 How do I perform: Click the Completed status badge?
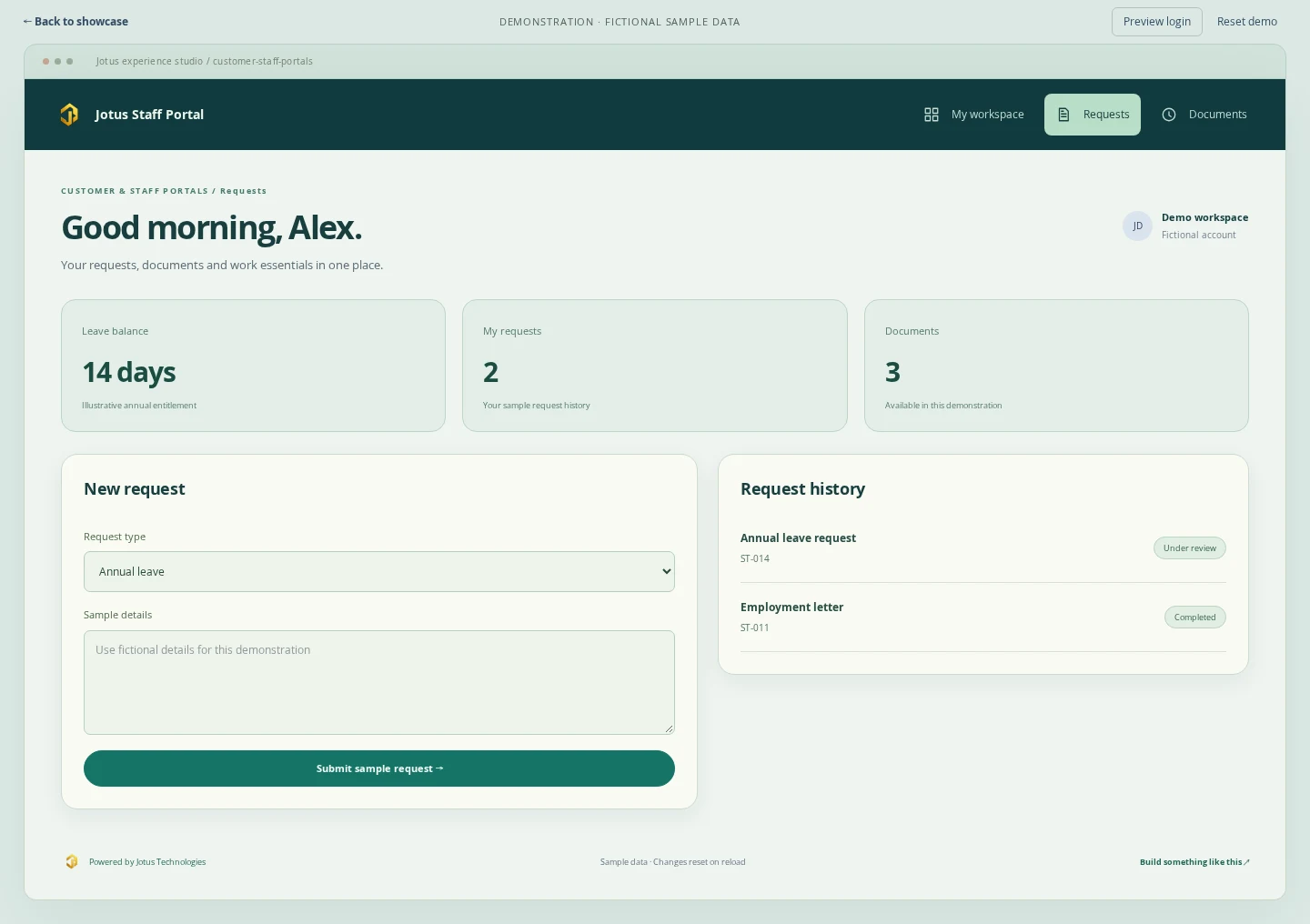(1195, 618)
